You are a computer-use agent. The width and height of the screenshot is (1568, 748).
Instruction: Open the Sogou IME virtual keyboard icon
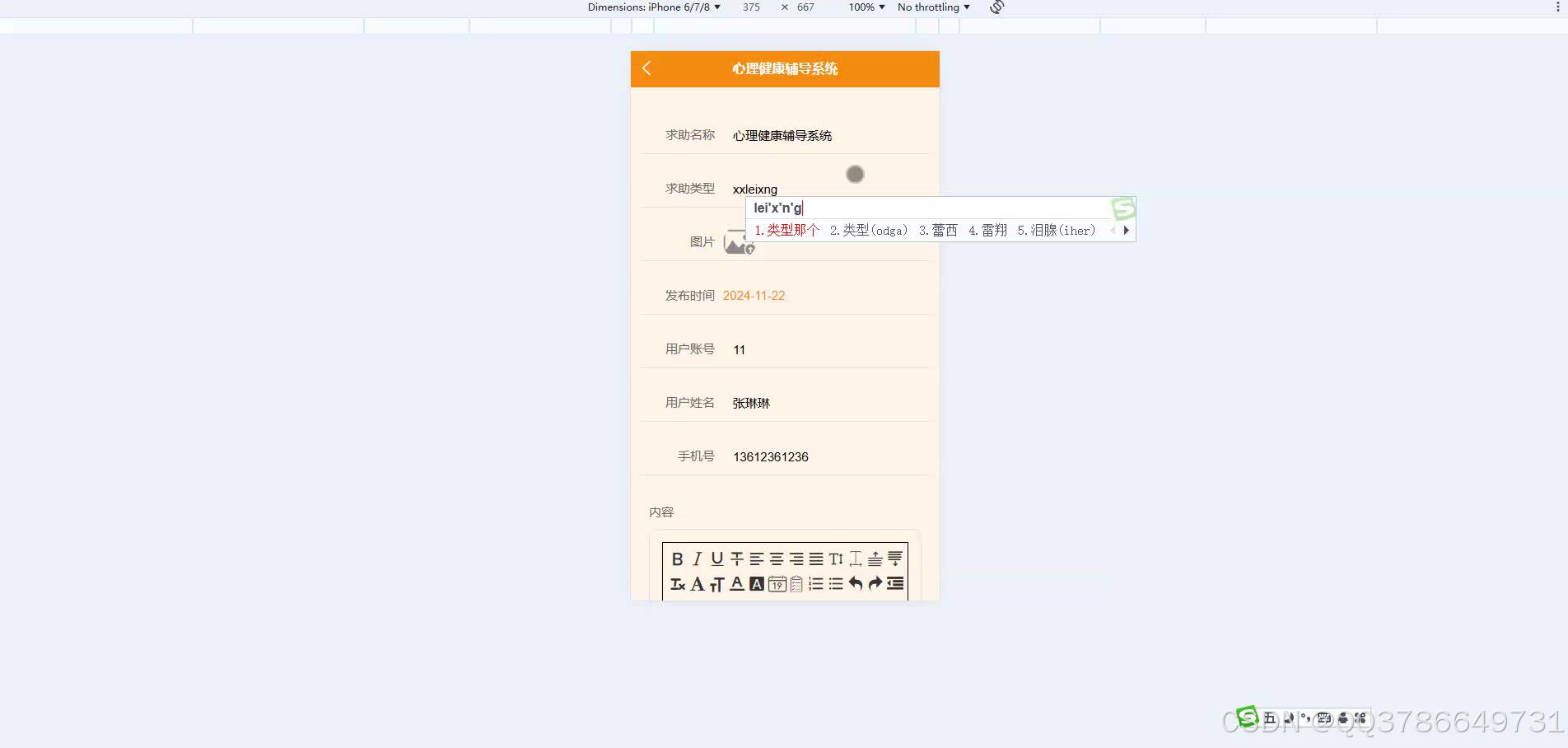coord(1323,718)
